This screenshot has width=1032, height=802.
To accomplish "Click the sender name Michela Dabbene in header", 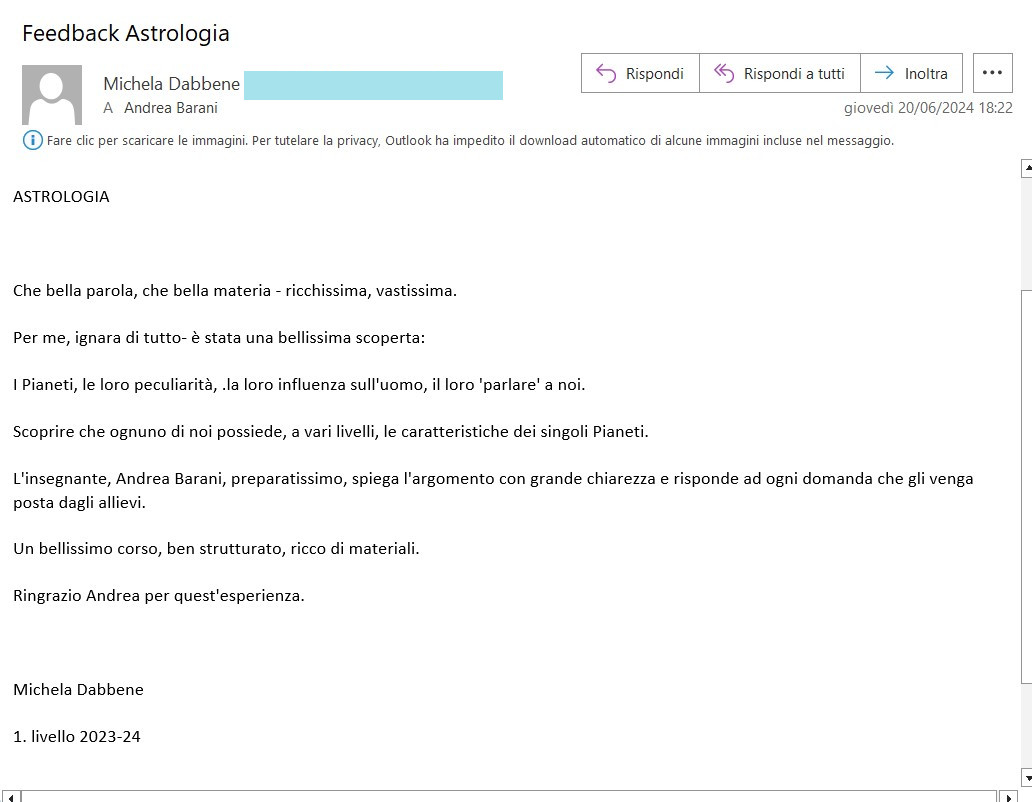I will coord(171,84).
